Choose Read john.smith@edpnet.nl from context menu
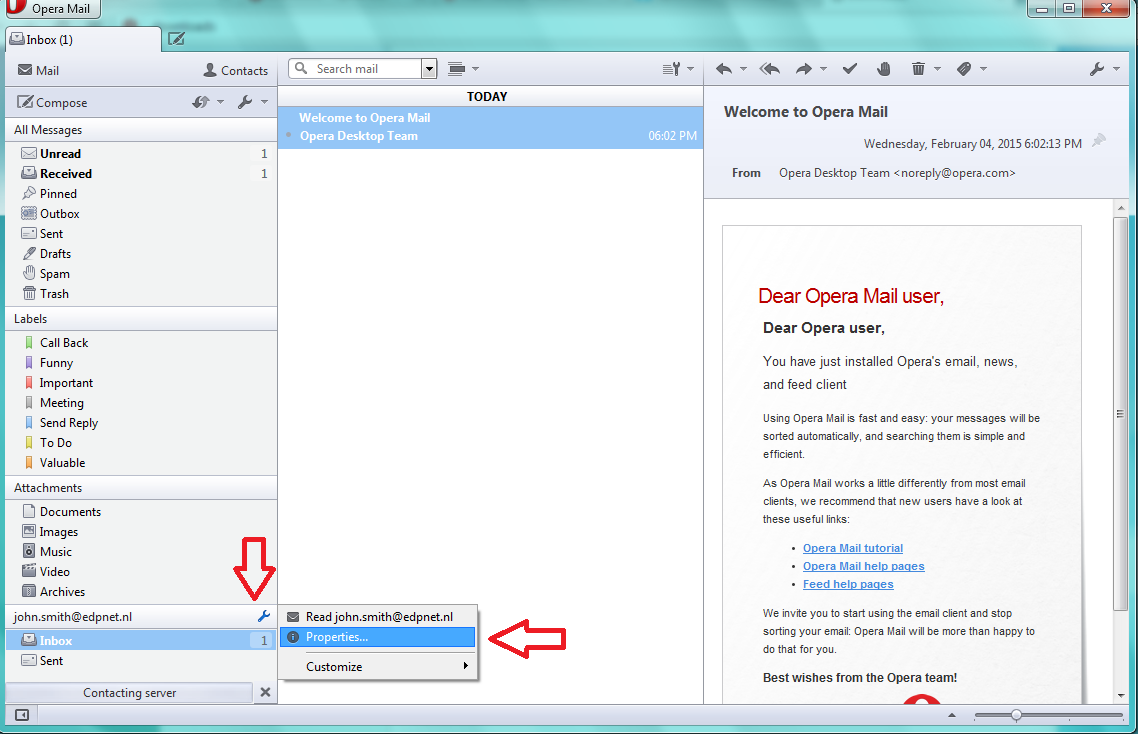 click(x=379, y=617)
